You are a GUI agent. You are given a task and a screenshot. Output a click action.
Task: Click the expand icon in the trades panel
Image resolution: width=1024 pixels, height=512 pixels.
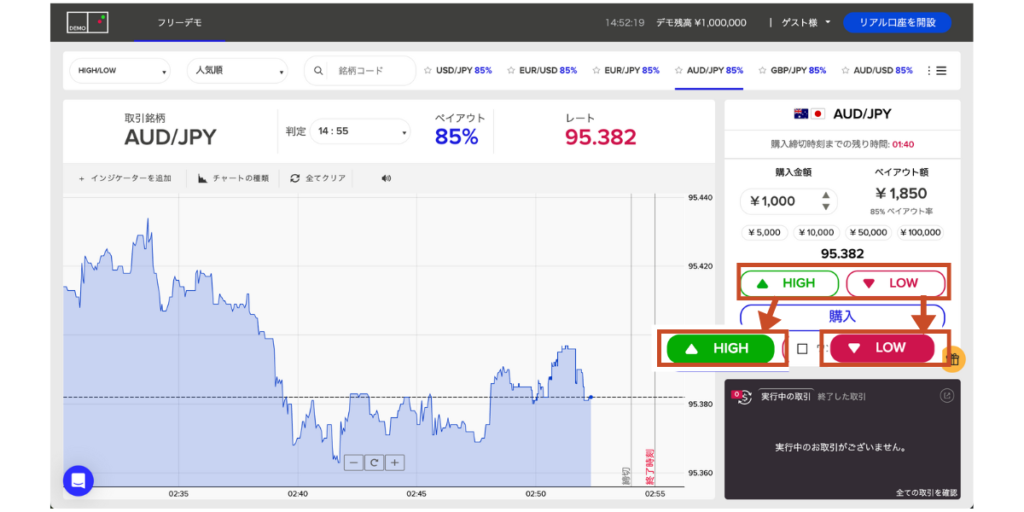click(x=946, y=396)
